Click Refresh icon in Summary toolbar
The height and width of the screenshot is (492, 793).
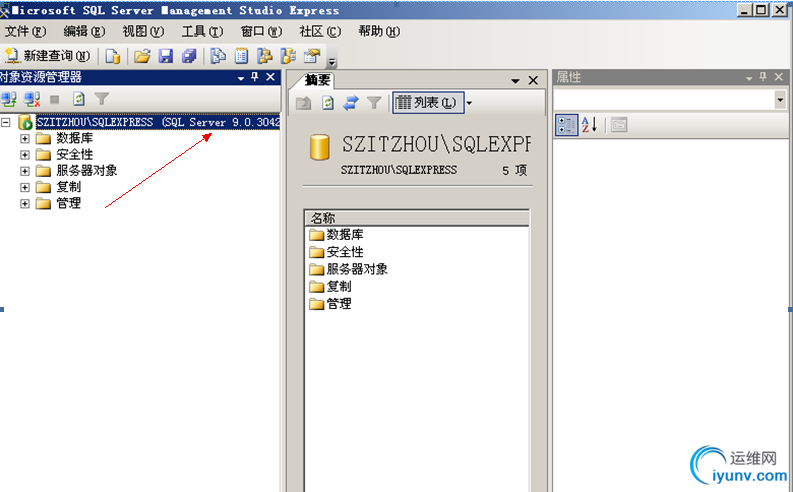coord(328,103)
